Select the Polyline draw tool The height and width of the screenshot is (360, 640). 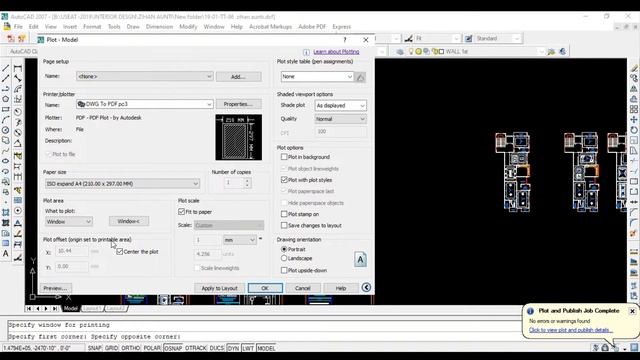coord(6,89)
